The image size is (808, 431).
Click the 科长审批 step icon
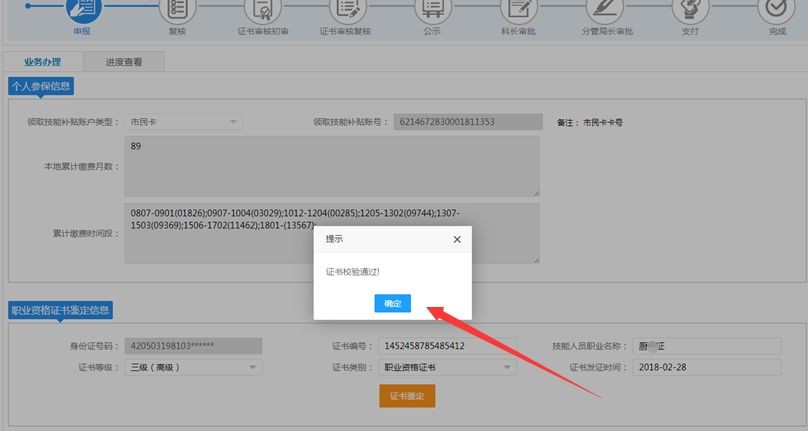[518, 8]
